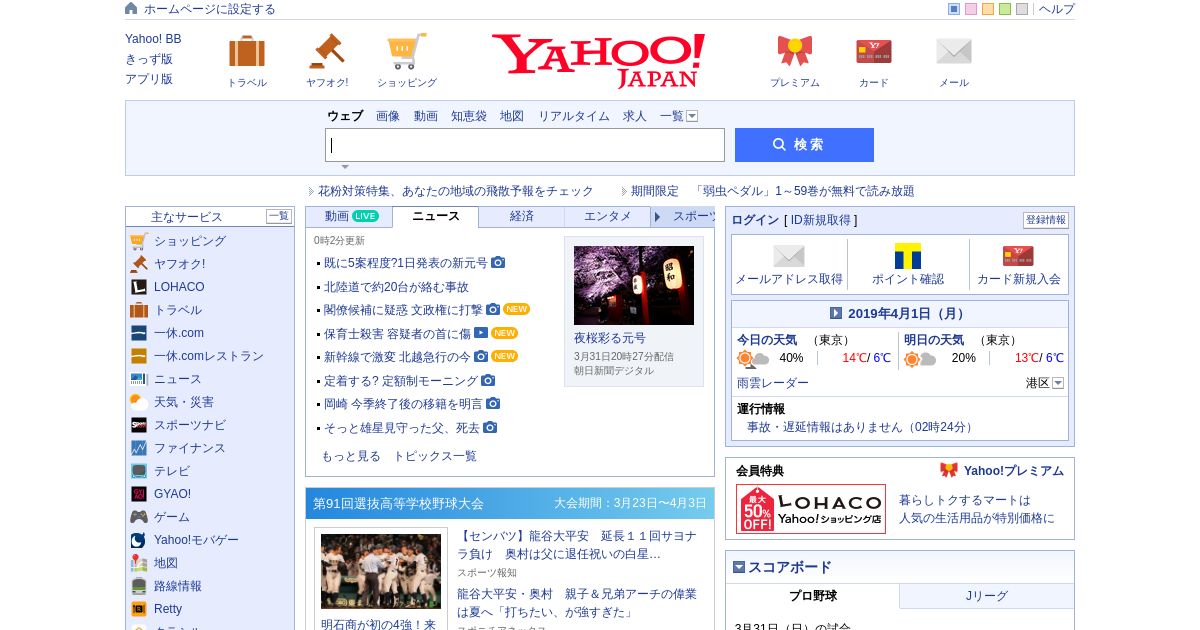Select the Jリーグ scoreboard tab
This screenshot has height=630, width=1200.
pyautogui.click(x=987, y=596)
